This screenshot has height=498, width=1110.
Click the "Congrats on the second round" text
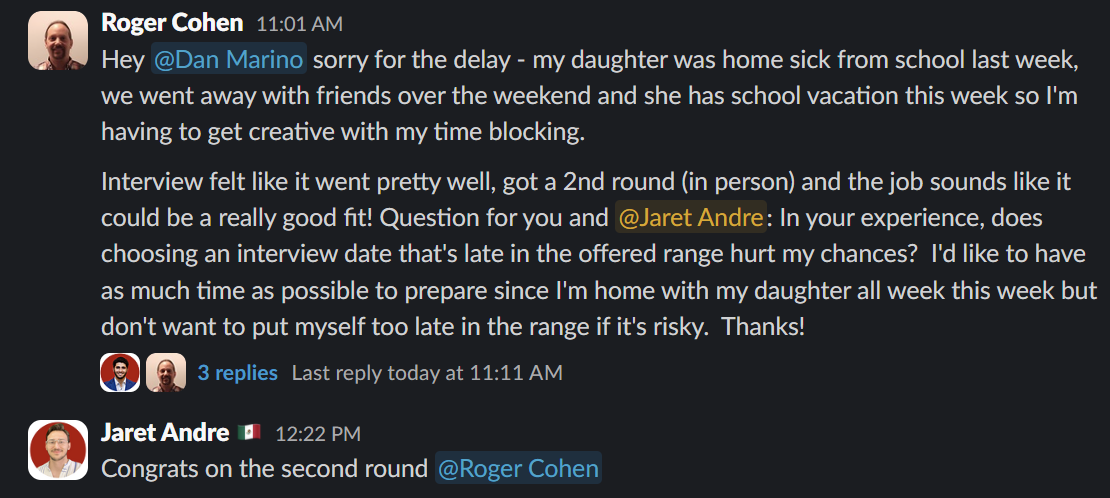pyautogui.click(x=264, y=468)
